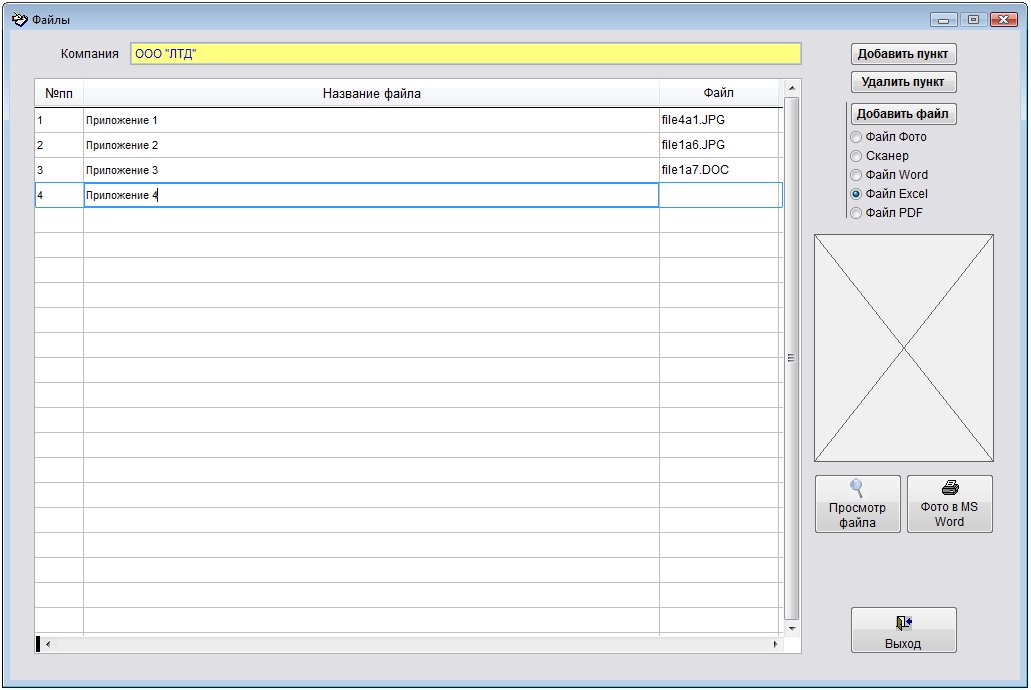This screenshot has height=690, width=1031.
Task: Click the Добавить пункт button
Action: (x=903, y=54)
